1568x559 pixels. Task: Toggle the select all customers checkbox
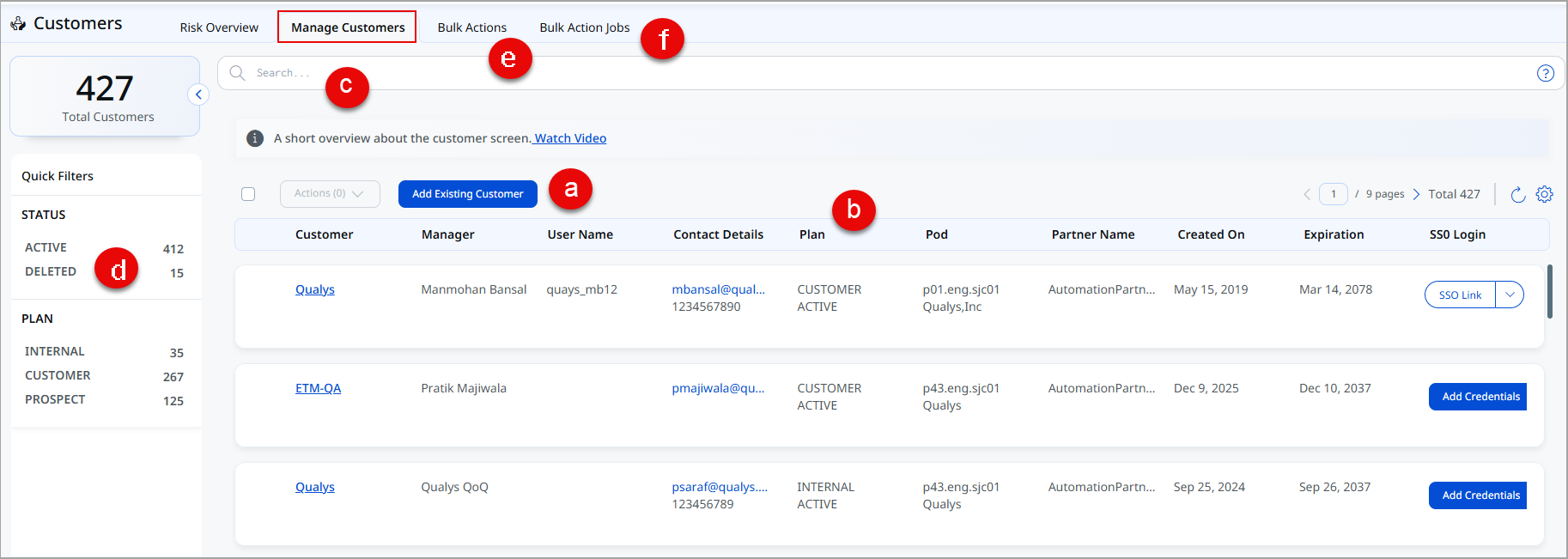coord(248,194)
